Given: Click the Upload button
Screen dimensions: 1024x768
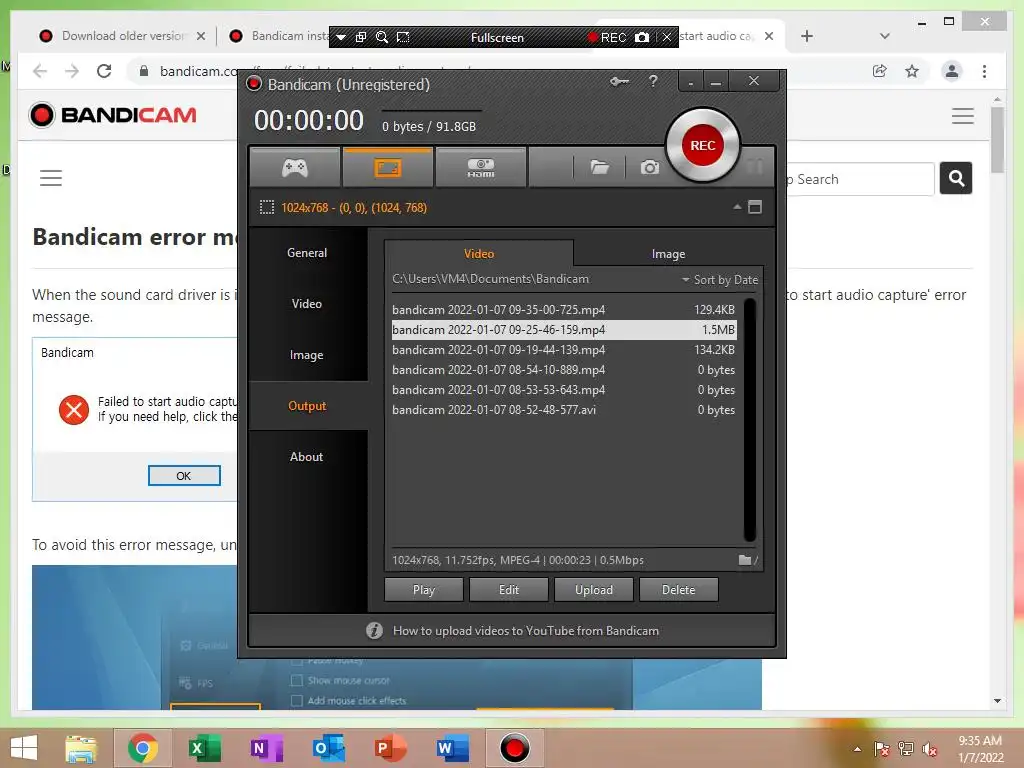Looking at the screenshot, I should click(594, 590).
